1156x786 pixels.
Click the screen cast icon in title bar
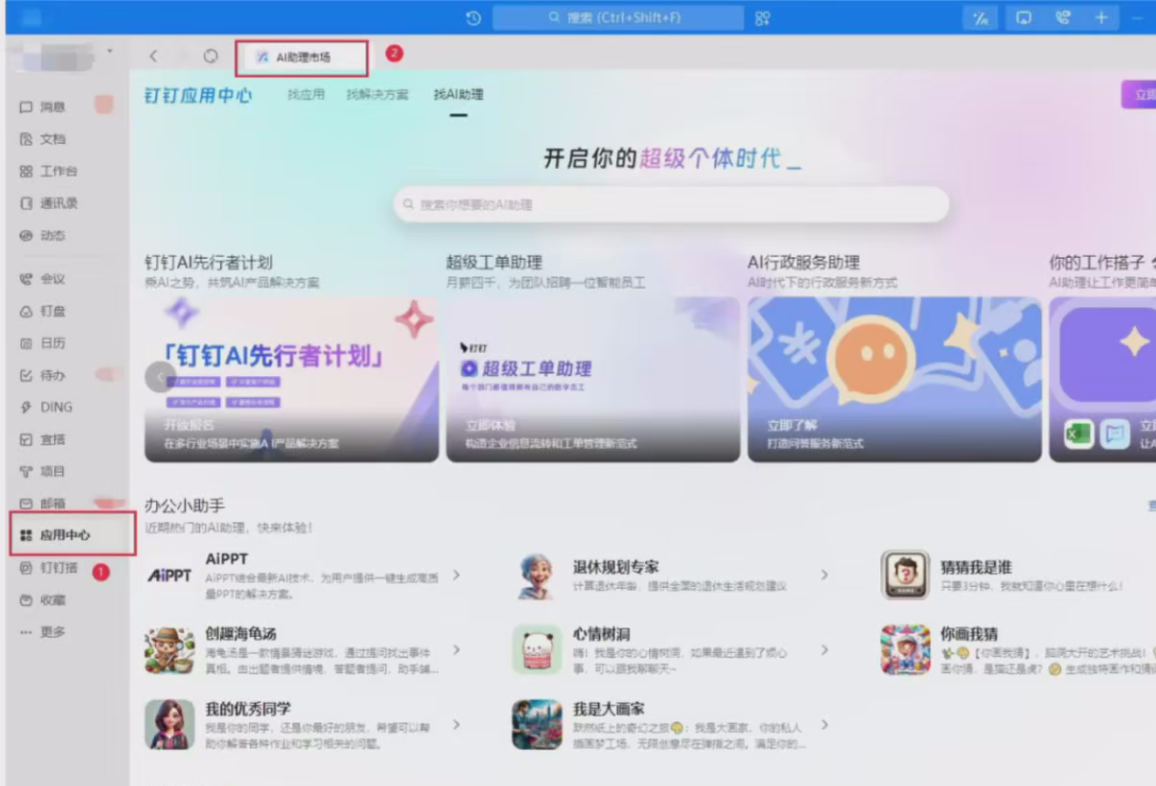(x=1023, y=18)
